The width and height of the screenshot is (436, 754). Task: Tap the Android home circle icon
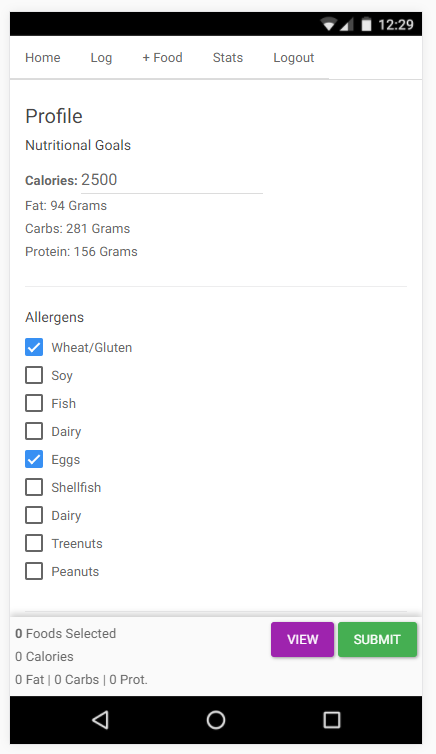click(216, 720)
